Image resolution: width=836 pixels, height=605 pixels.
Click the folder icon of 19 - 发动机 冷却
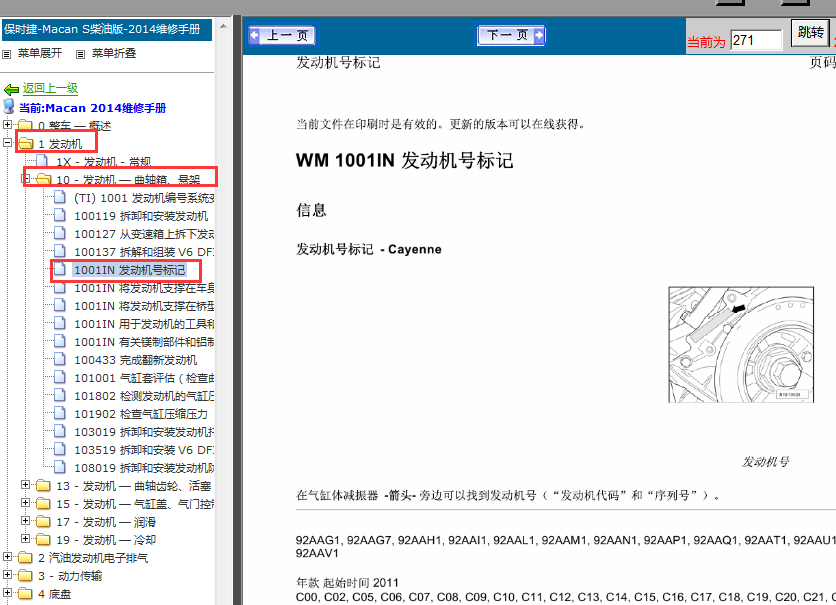43,539
